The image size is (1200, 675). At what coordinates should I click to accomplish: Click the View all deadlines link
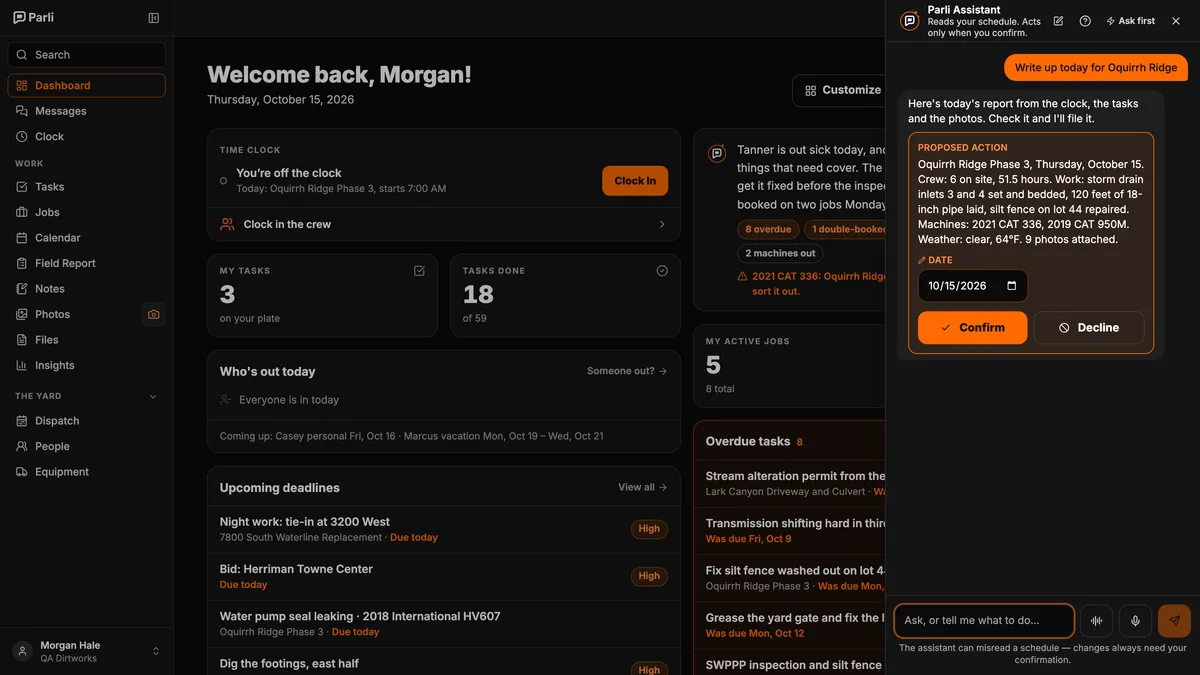[642, 488]
